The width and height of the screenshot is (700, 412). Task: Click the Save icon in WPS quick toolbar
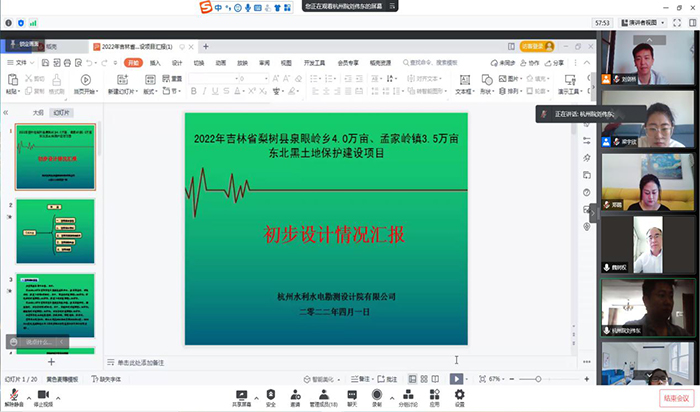tap(45, 63)
